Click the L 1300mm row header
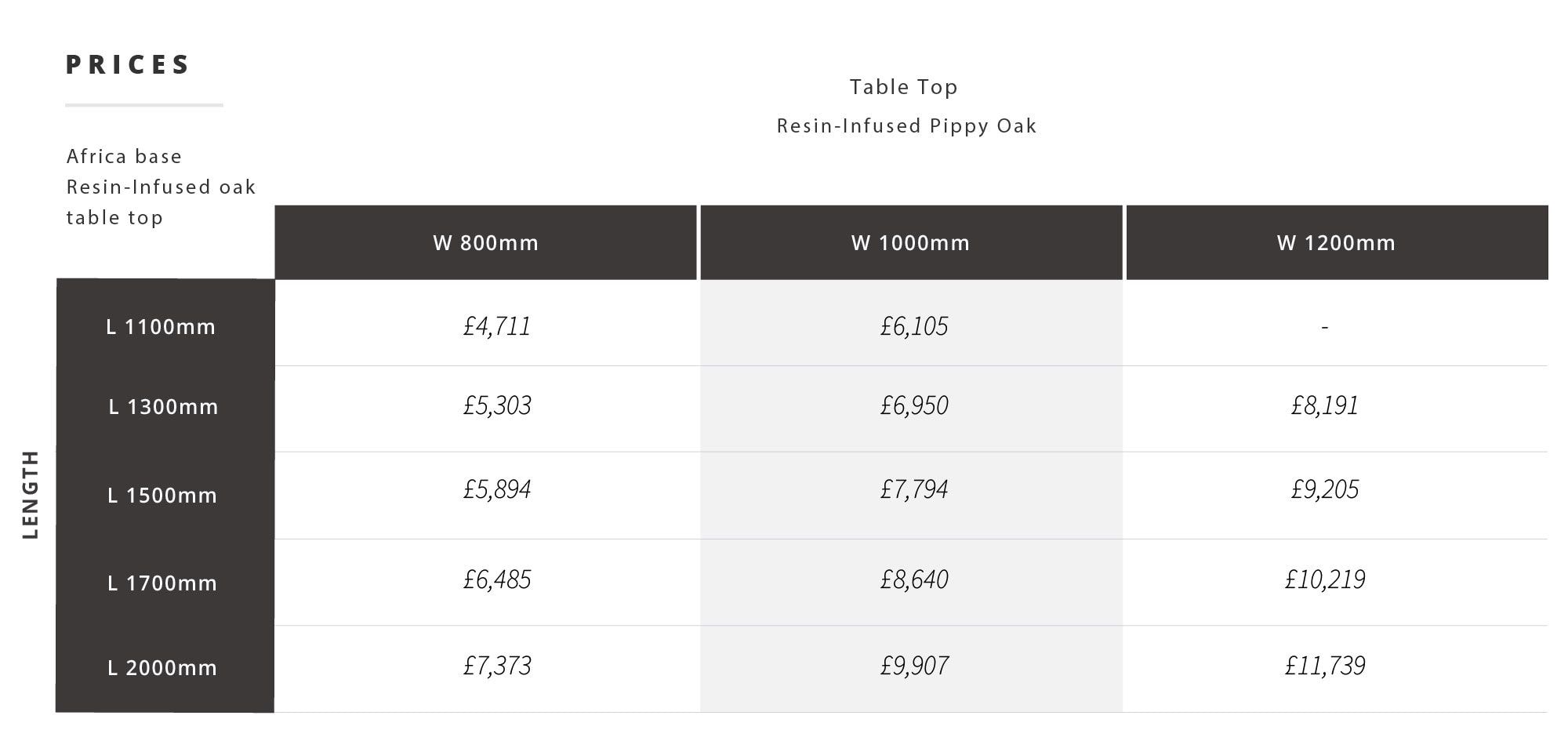1568x730 pixels. [163, 407]
